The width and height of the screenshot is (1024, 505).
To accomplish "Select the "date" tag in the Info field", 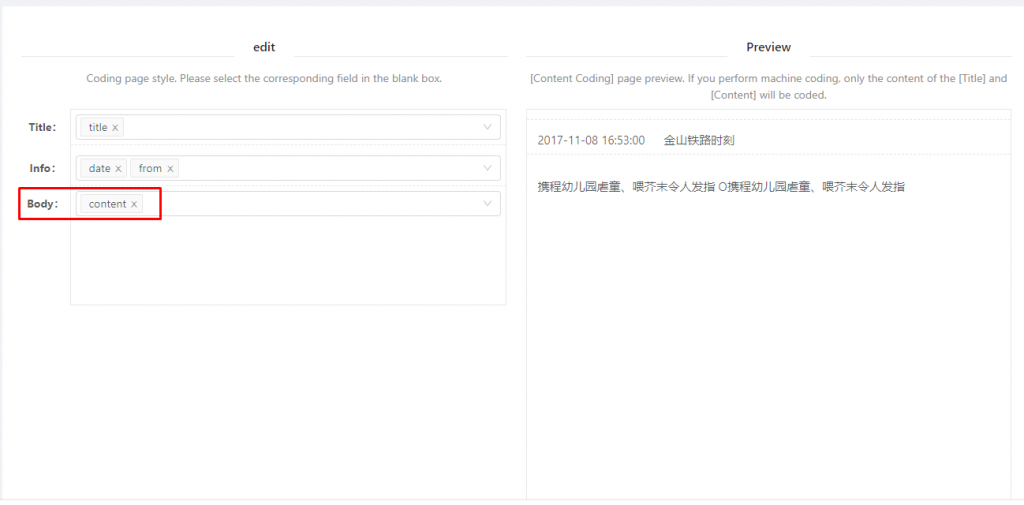I will coord(99,168).
